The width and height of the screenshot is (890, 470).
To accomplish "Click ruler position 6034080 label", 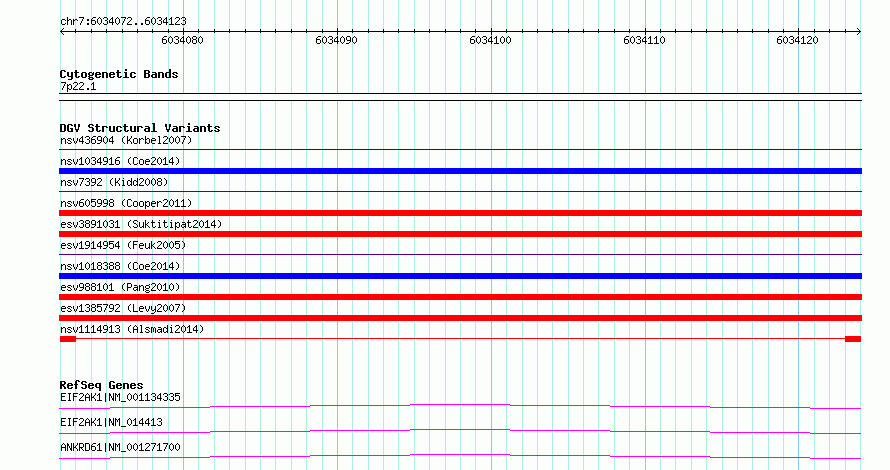I will 182,40.
